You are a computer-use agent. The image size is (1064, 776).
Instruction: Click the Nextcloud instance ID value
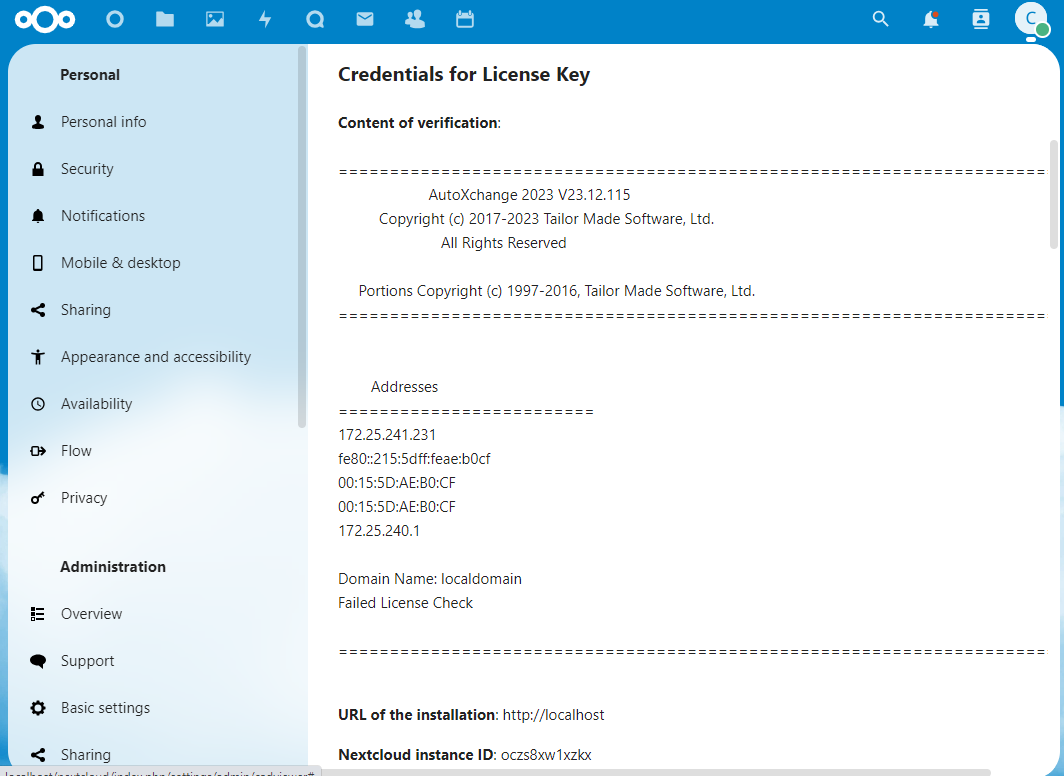(546, 755)
